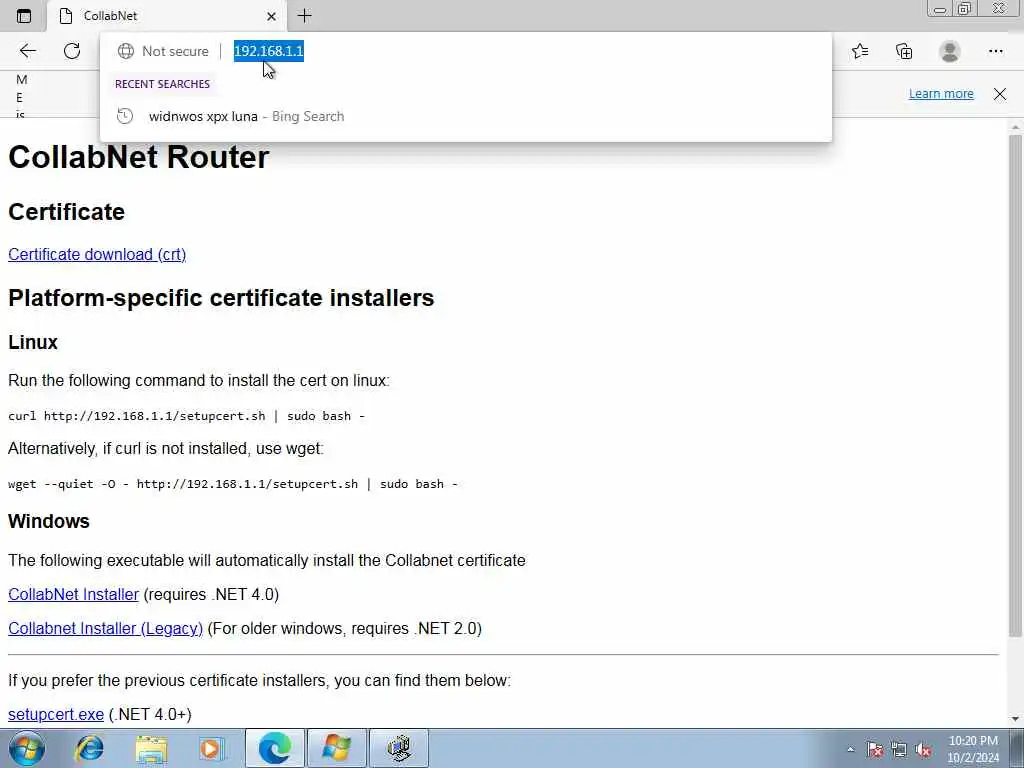Viewport: 1024px width, 768px height.
Task: Click the Windows section heading
Action: tap(48, 521)
